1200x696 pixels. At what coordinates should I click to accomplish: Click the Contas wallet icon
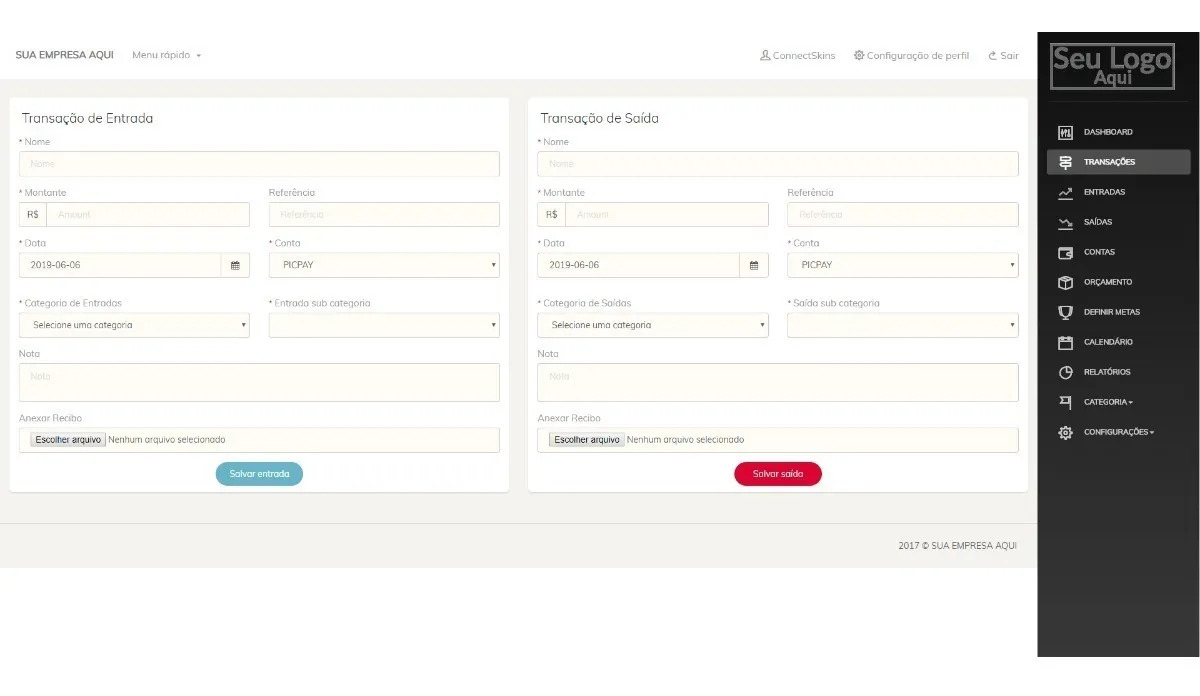1065,252
